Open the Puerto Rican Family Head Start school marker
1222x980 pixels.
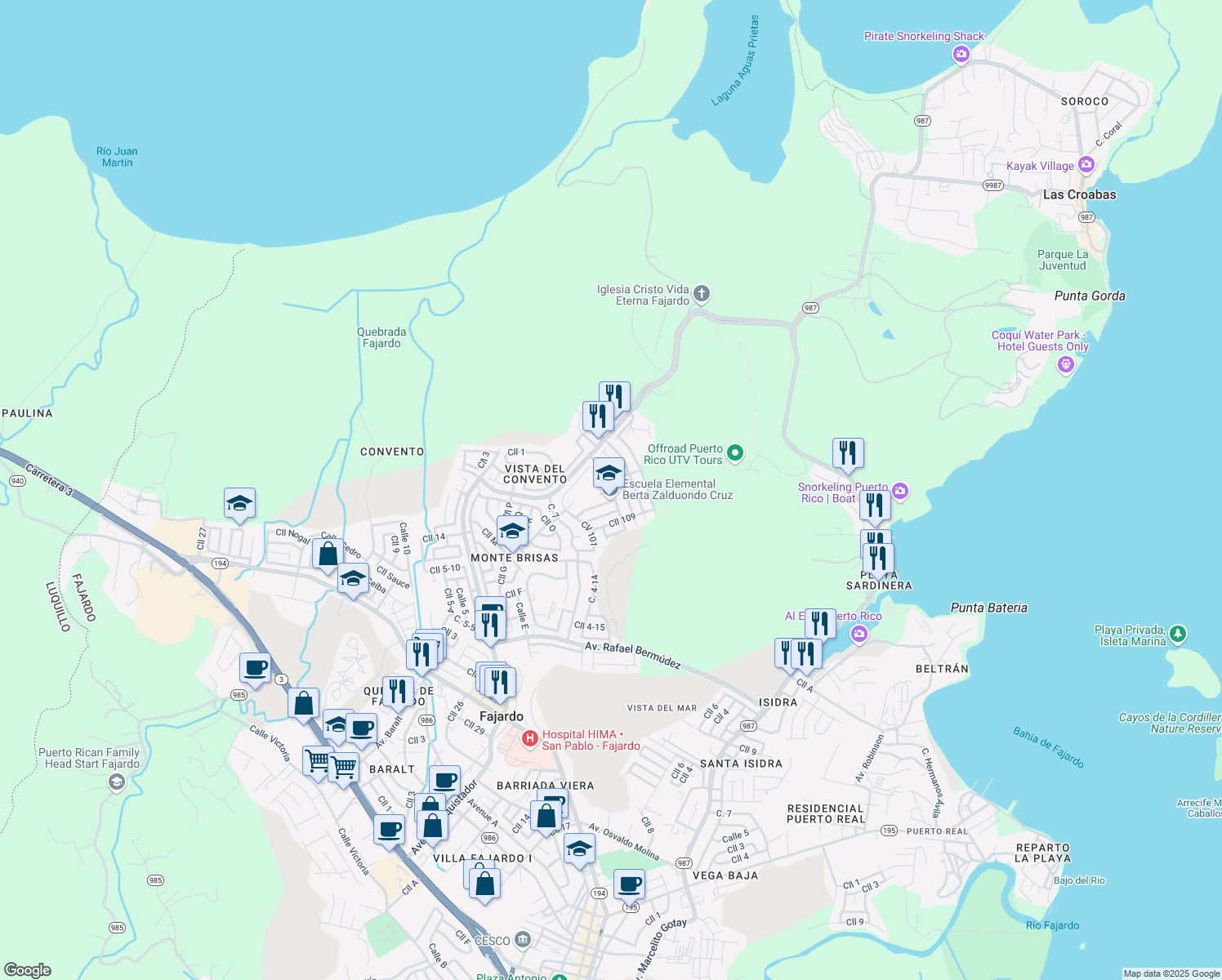pyautogui.click(x=117, y=782)
